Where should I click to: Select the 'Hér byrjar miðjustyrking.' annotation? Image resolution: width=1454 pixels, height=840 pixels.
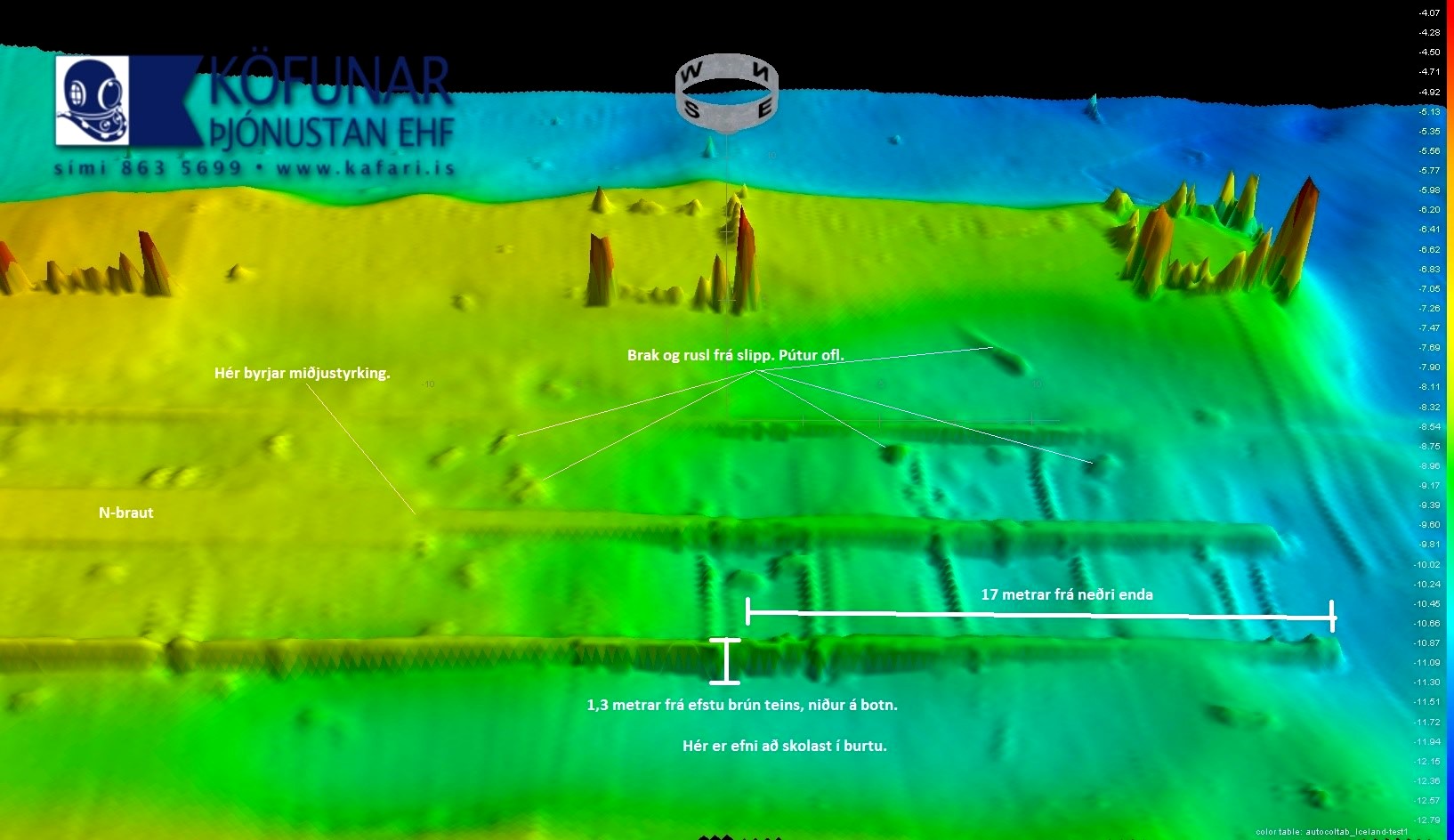coord(302,373)
